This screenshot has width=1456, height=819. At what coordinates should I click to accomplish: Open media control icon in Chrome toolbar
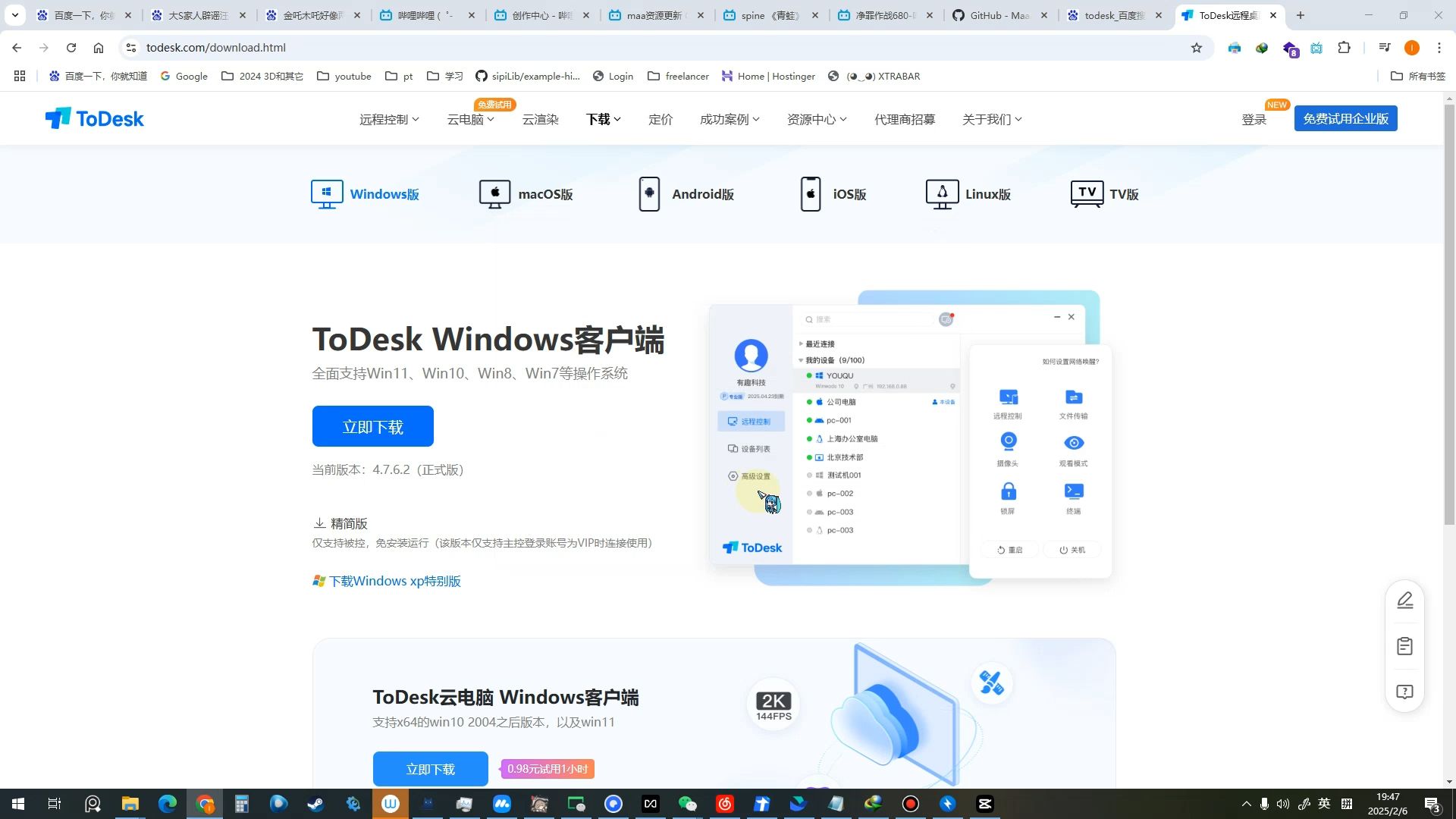[1385, 48]
